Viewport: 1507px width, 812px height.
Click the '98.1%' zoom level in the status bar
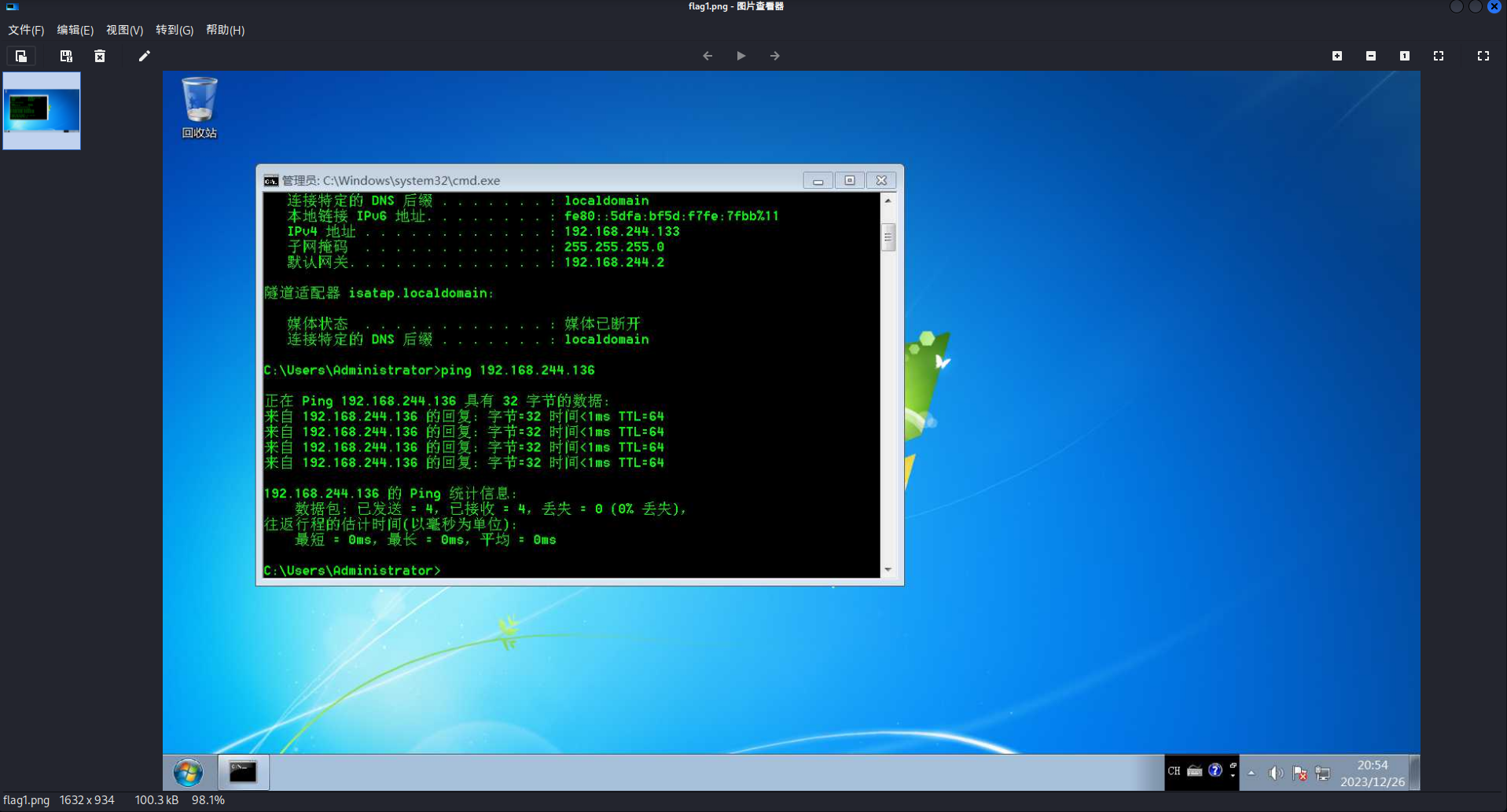click(x=208, y=800)
